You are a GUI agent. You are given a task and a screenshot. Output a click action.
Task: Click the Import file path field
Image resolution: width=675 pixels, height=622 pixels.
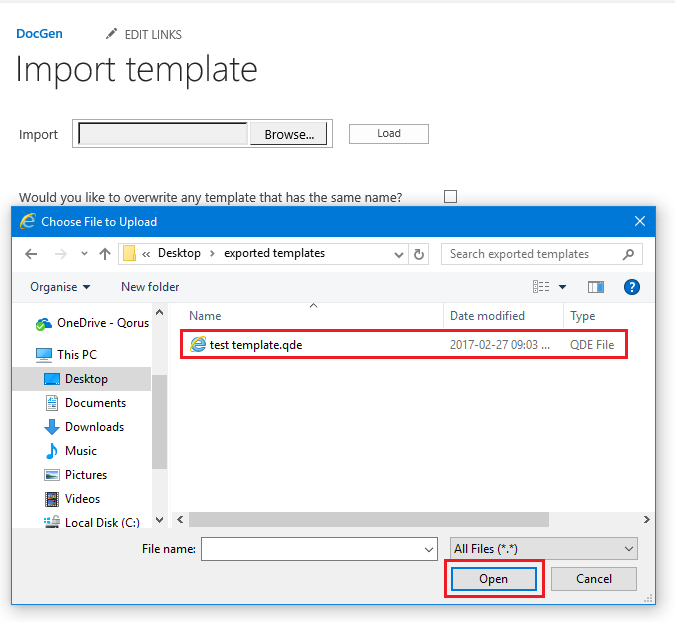(163, 134)
